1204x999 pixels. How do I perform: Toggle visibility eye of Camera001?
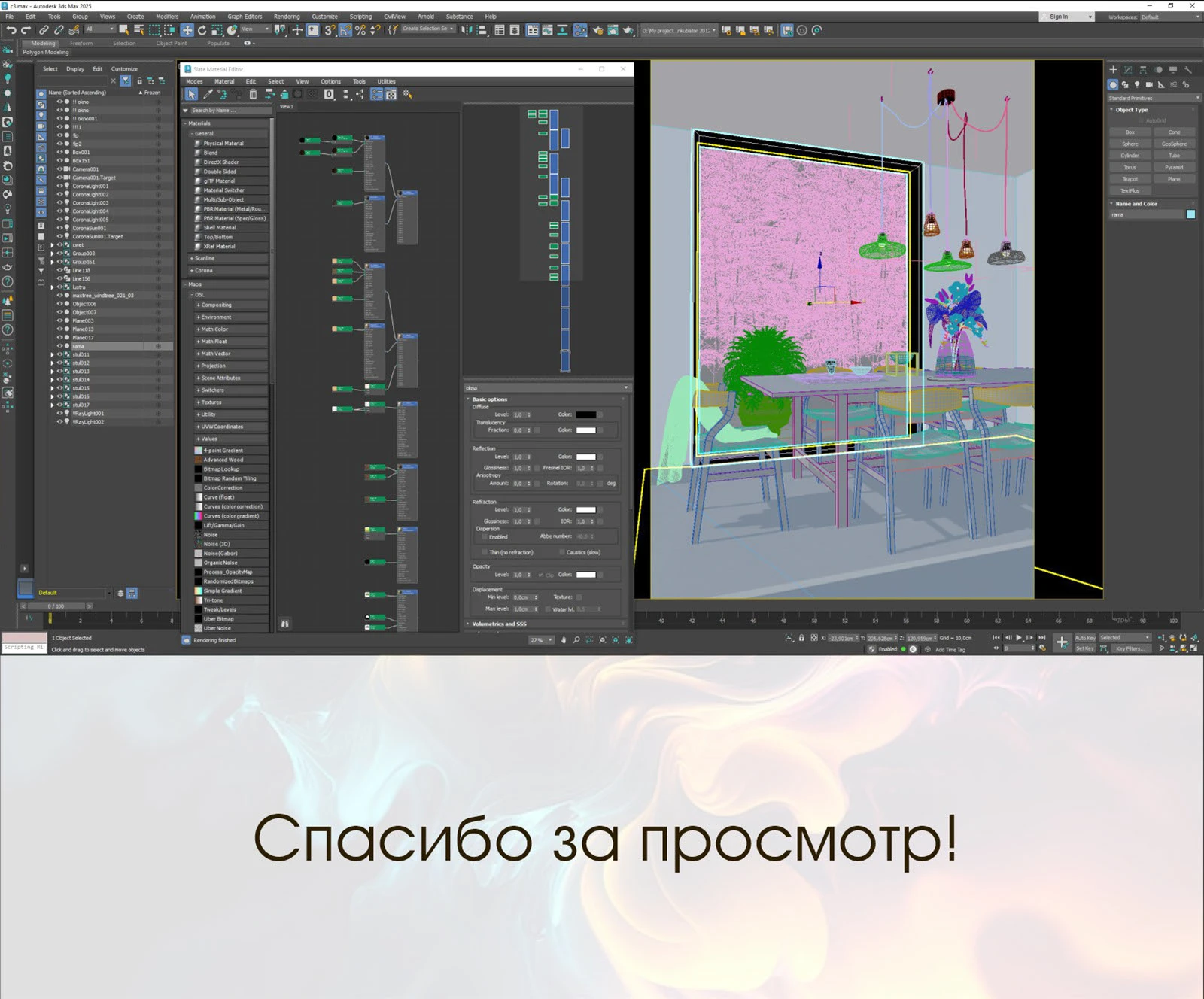[x=60, y=169]
